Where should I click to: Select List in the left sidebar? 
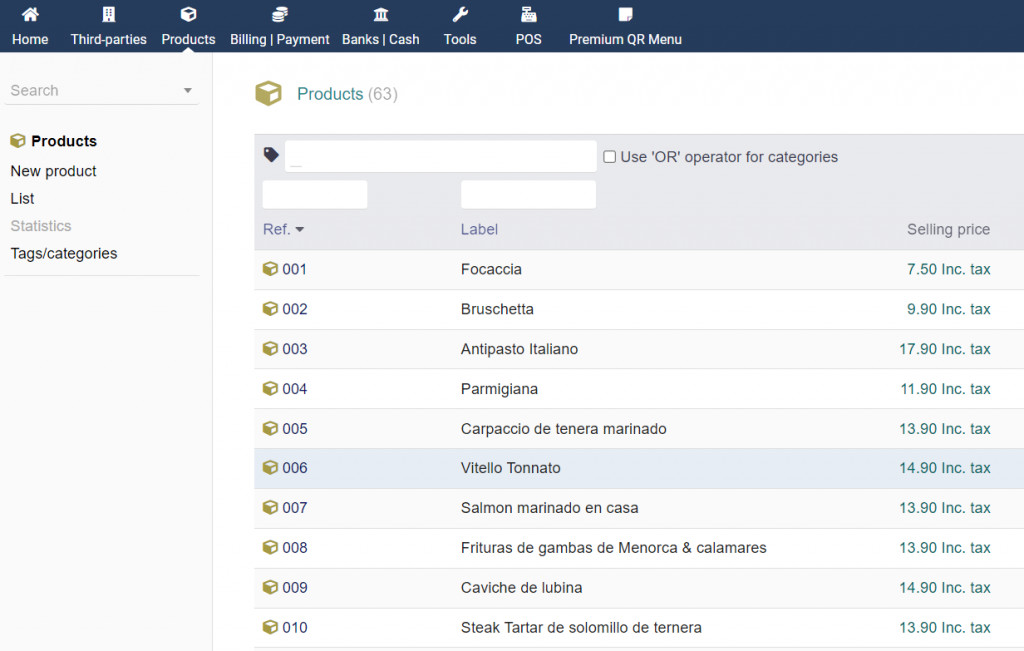(x=22, y=199)
